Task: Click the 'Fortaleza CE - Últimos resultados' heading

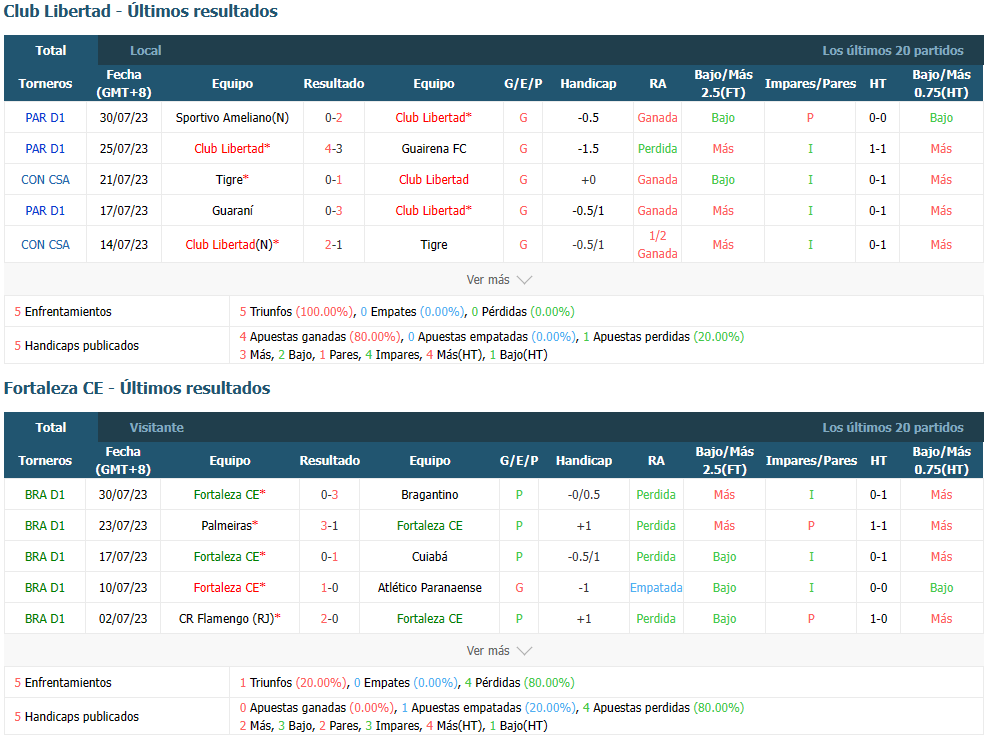Action: (x=137, y=388)
